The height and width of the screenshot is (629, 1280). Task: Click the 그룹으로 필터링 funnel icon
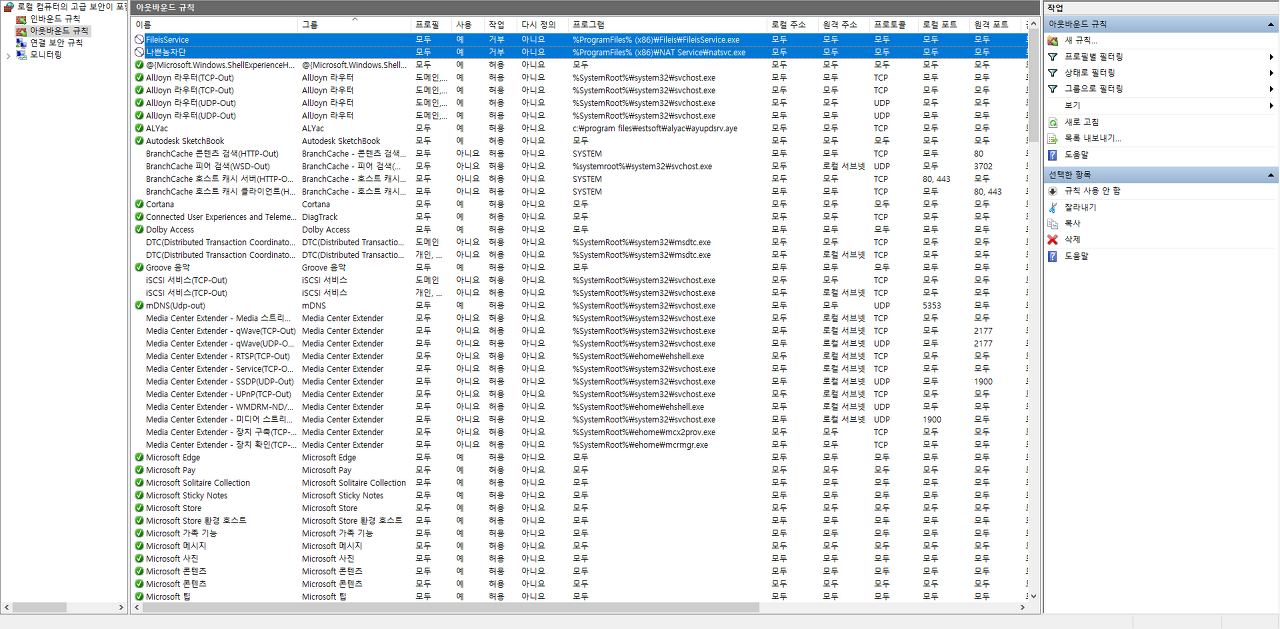[x=1052, y=89]
